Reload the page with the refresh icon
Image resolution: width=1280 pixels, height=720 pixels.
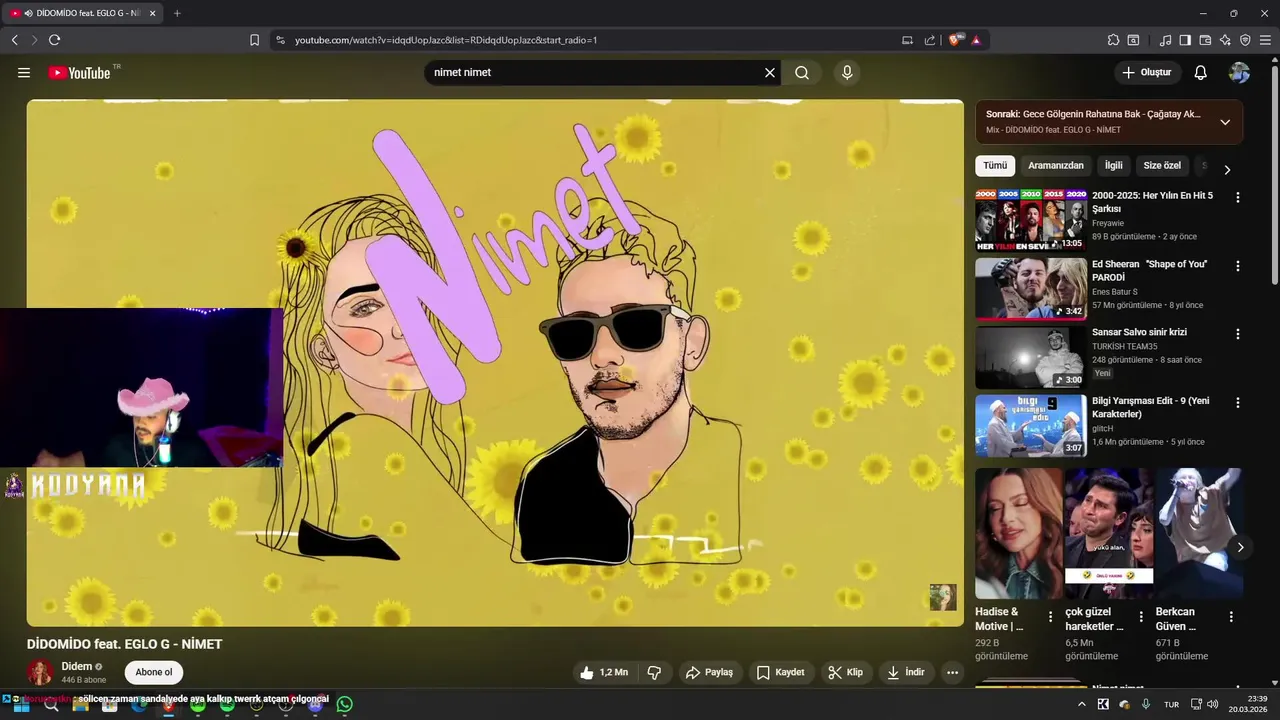coord(54,40)
